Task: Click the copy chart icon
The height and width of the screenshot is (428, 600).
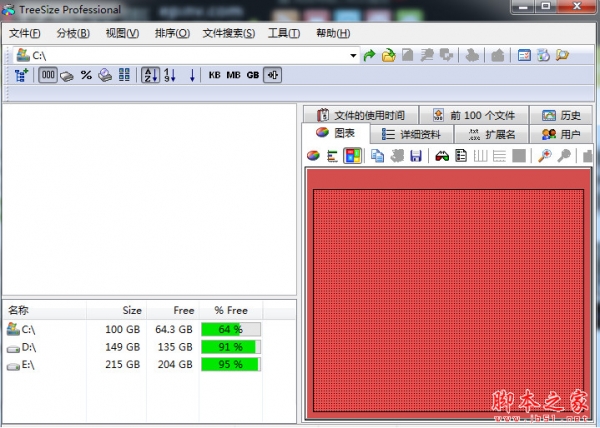Action: click(x=377, y=156)
